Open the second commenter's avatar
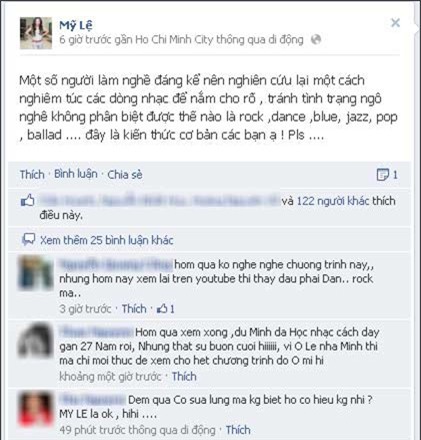The height and width of the screenshot is (440, 421). tap(36, 340)
